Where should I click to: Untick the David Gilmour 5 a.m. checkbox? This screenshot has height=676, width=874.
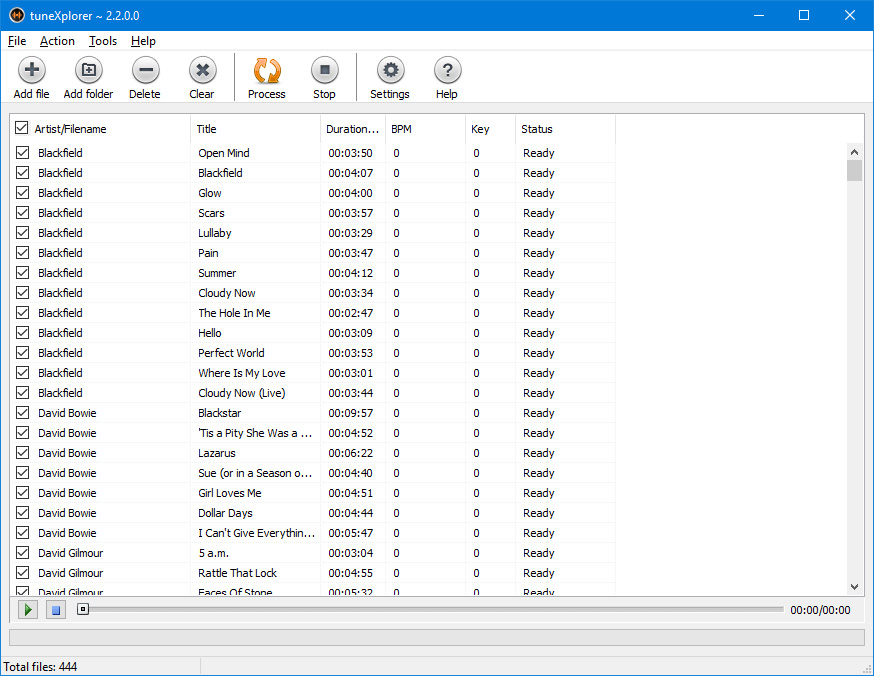pyautogui.click(x=22, y=553)
